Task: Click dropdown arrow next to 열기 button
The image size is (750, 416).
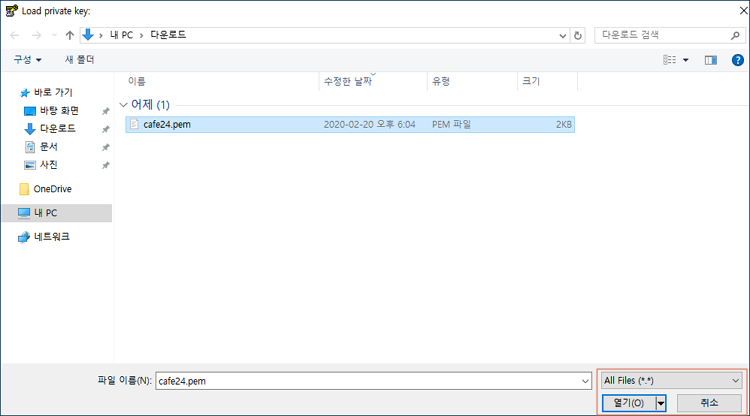Action: [661, 403]
